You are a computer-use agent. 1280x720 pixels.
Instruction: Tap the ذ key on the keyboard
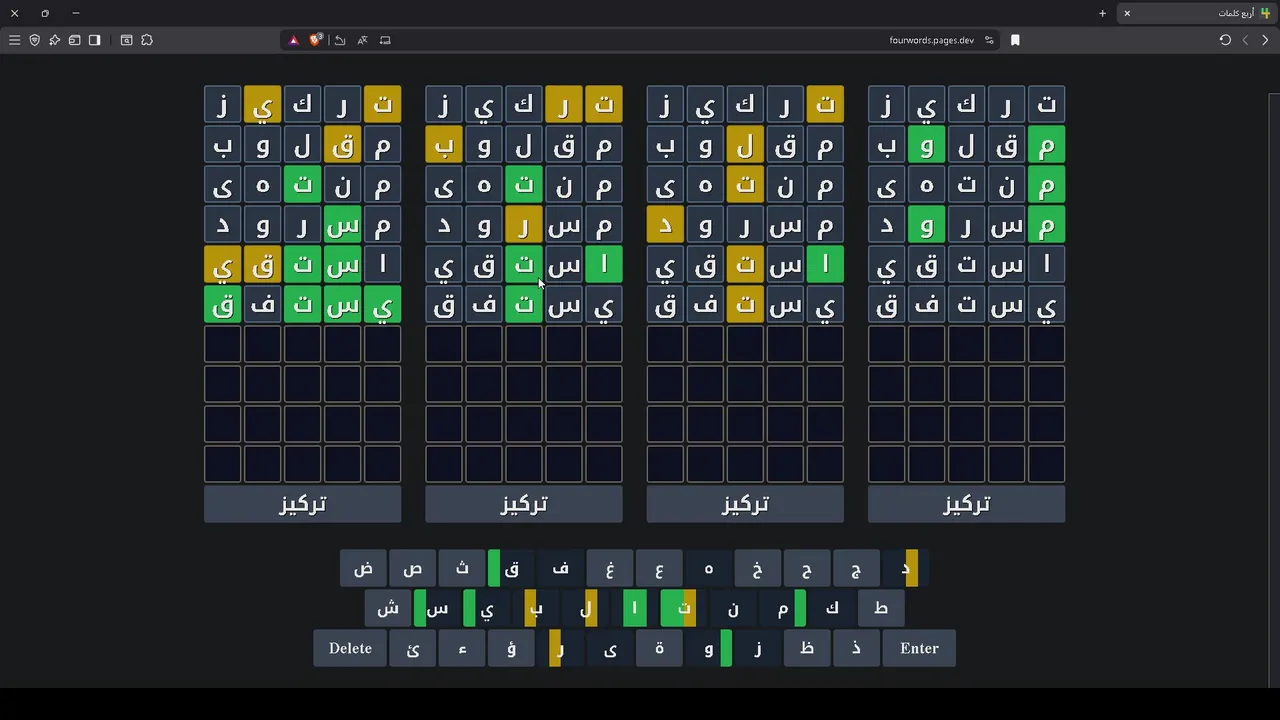point(856,648)
